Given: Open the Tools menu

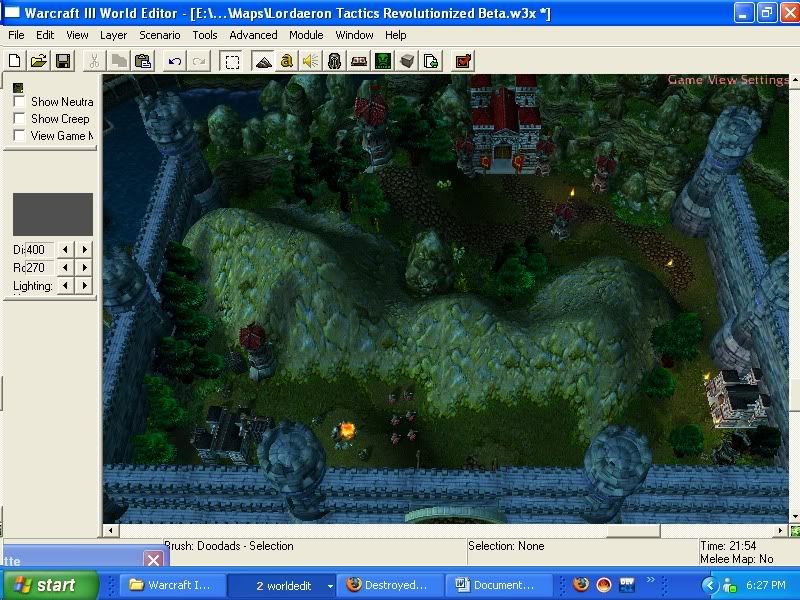Looking at the screenshot, I should (205, 35).
